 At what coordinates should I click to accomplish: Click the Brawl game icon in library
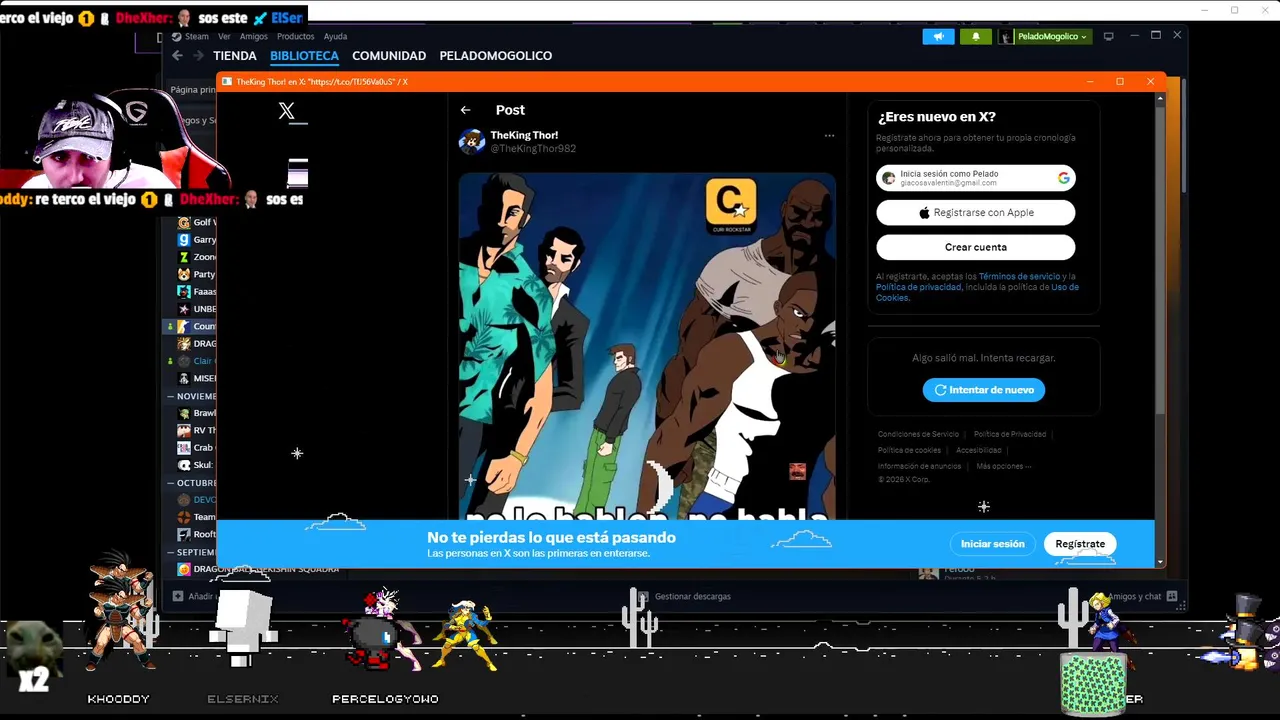click(184, 413)
